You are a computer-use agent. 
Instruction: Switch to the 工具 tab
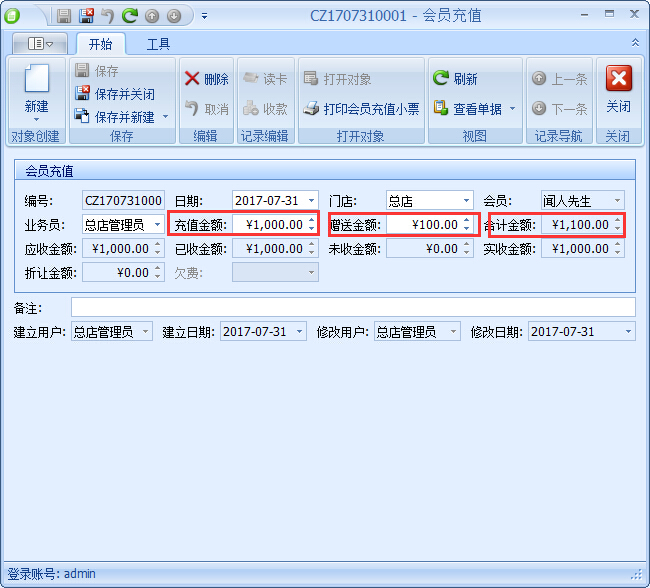coord(158,44)
